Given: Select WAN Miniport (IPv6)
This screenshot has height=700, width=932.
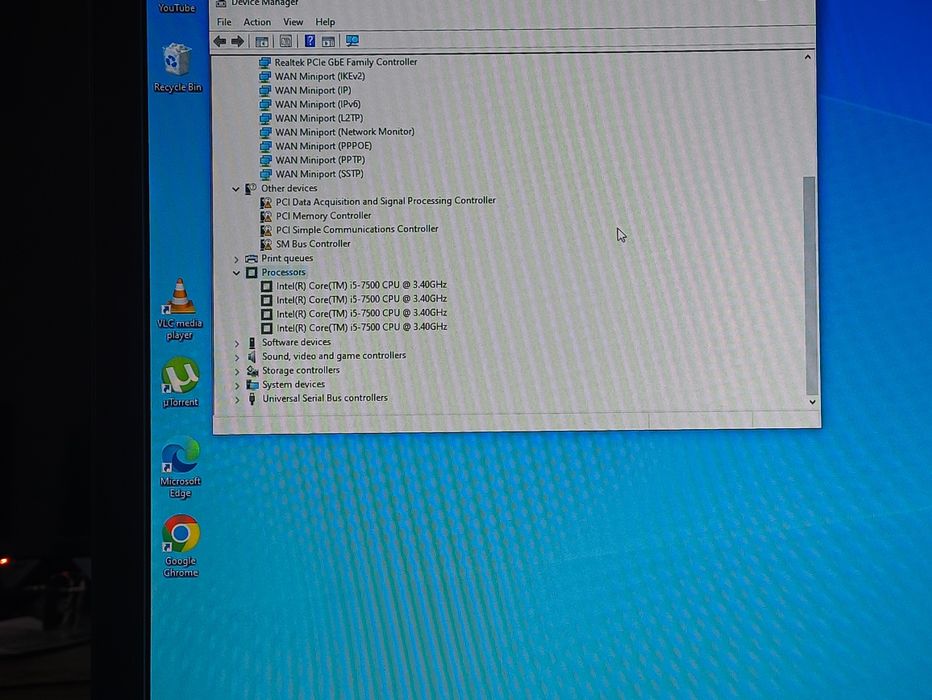Looking at the screenshot, I should coord(317,104).
